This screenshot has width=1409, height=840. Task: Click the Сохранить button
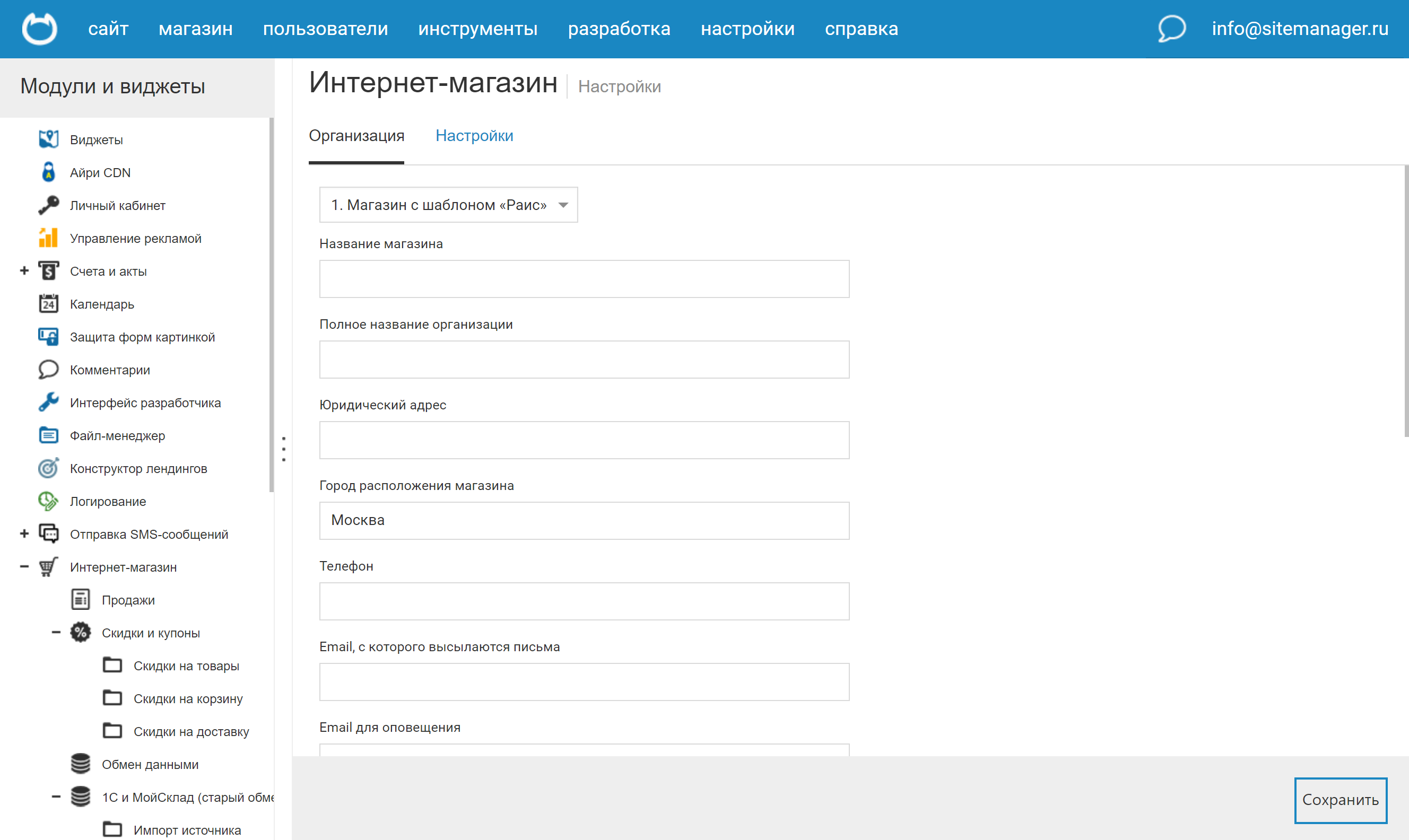pyautogui.click(x=1340, y=799)
